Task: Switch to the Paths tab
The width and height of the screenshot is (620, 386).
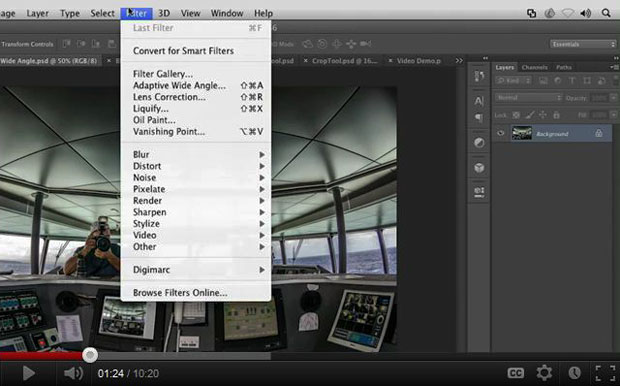Action: [x=563, y=67]
